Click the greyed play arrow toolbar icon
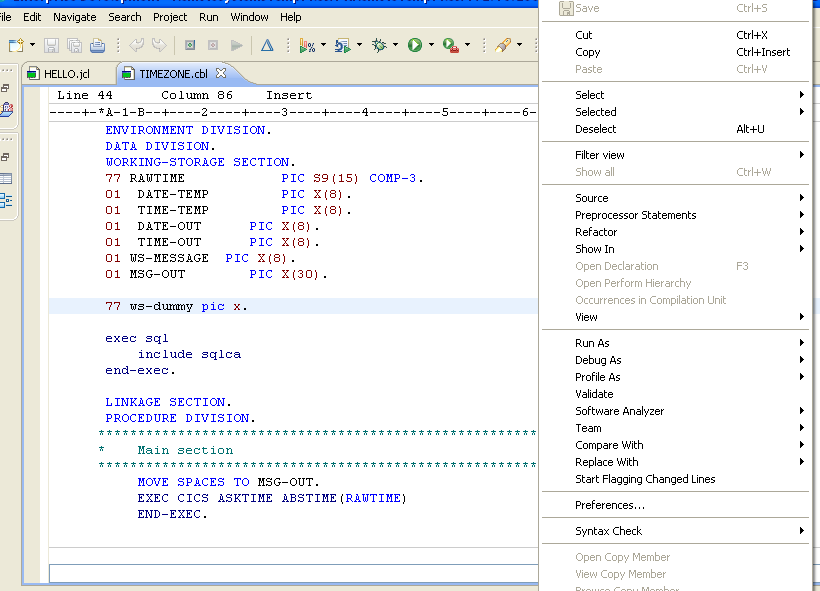 click(237, 46)
